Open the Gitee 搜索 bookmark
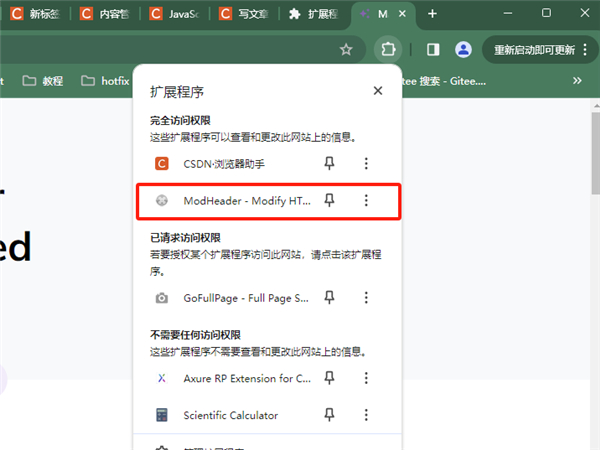The height and width of the screenshot is (450, 600). pyautogui.click(x=444, y=81)
